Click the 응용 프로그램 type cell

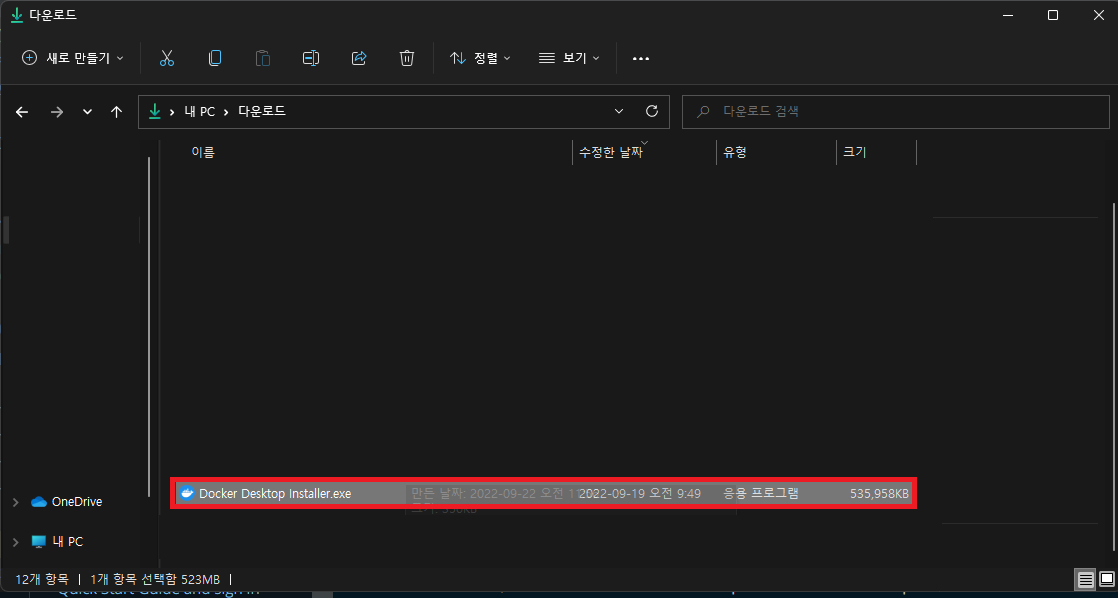[761, 493]
